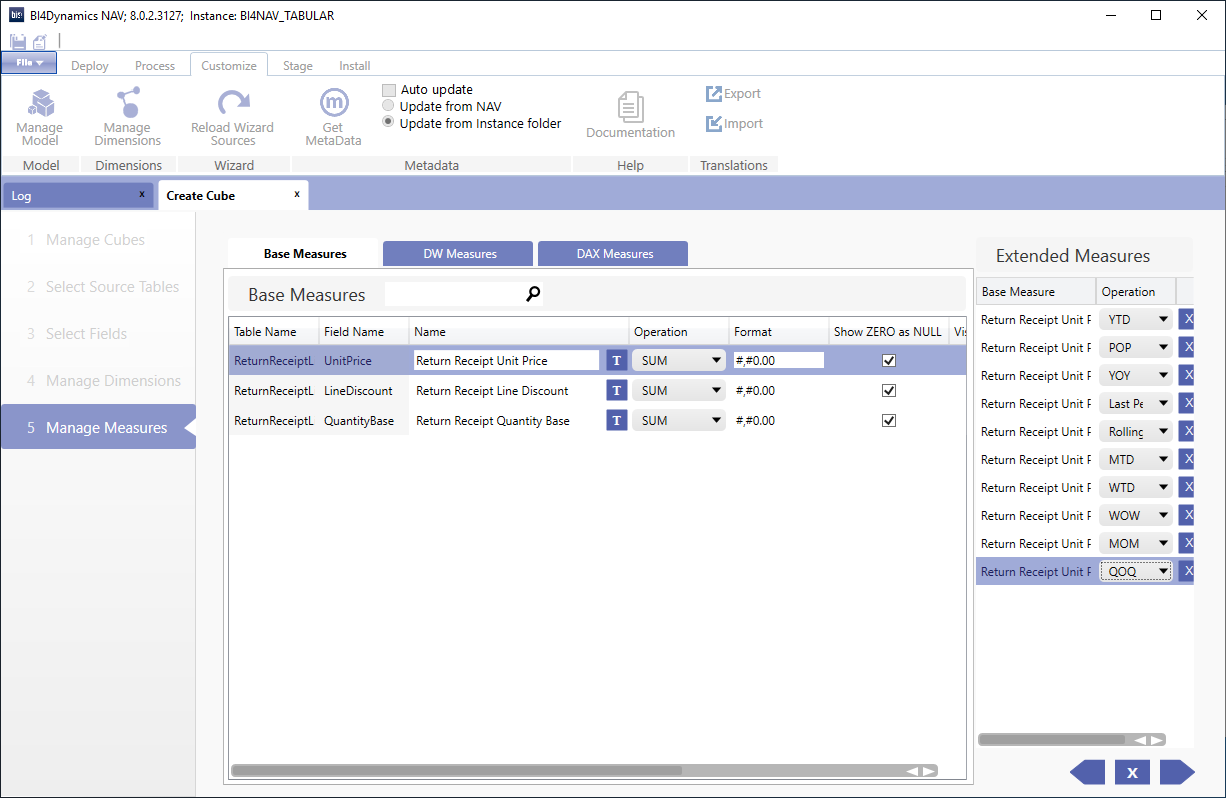Toggle Show ZERO as NULL for QuantityBase

(x=889, y=421)
